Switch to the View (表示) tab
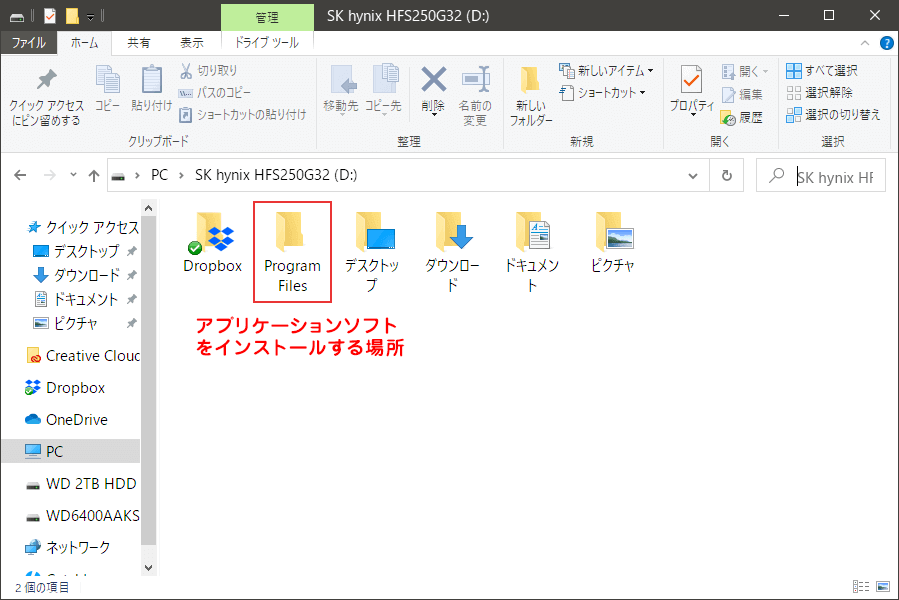Screen dimensions: 899x600 tap(191, 43)
